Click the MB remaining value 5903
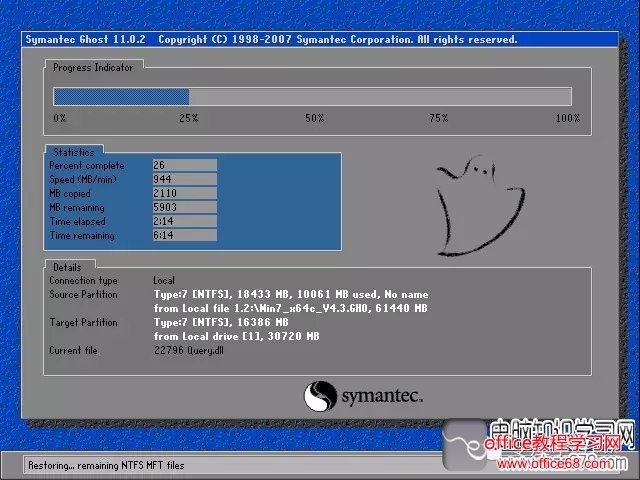 pos(184,207)
